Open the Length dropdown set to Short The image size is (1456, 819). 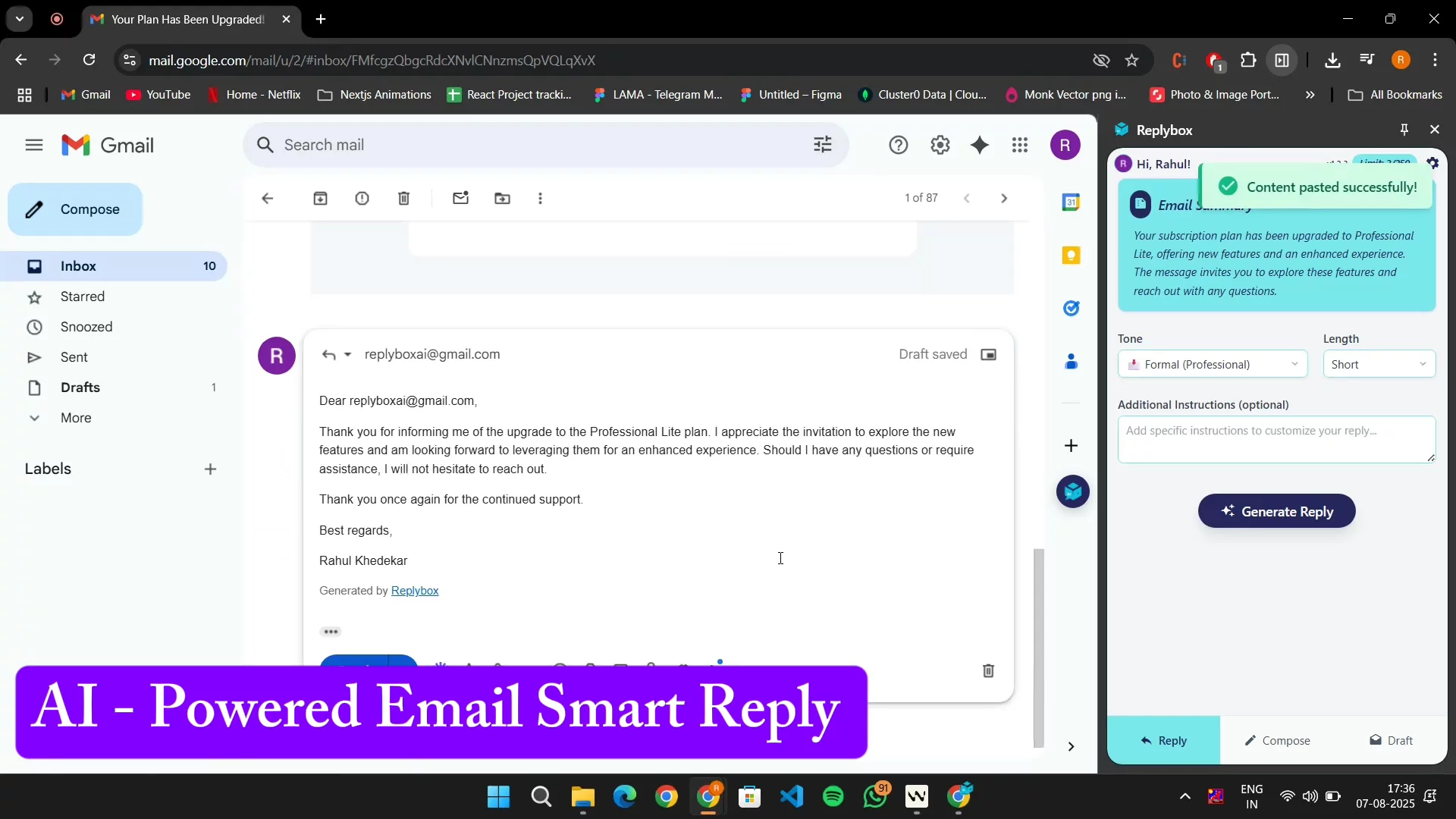click(1379, 364)
